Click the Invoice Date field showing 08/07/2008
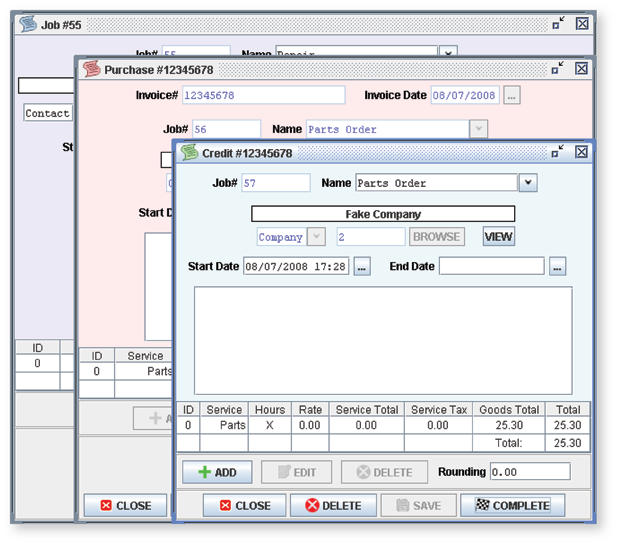This screenshot has height=544, width=617. click(465, 95)
